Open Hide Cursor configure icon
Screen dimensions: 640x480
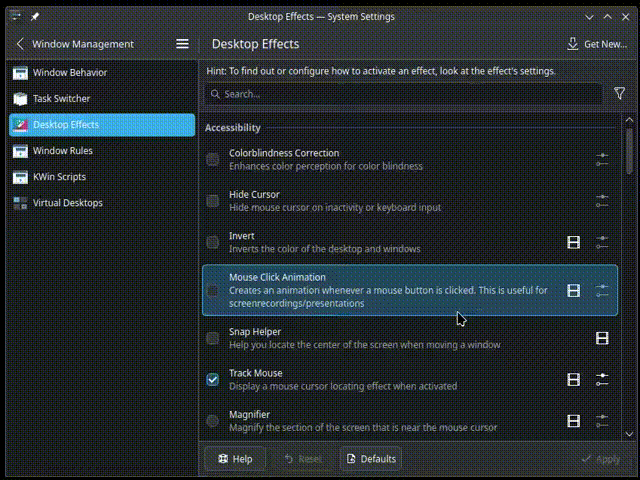pyautogui.click(x=602, y=201)
